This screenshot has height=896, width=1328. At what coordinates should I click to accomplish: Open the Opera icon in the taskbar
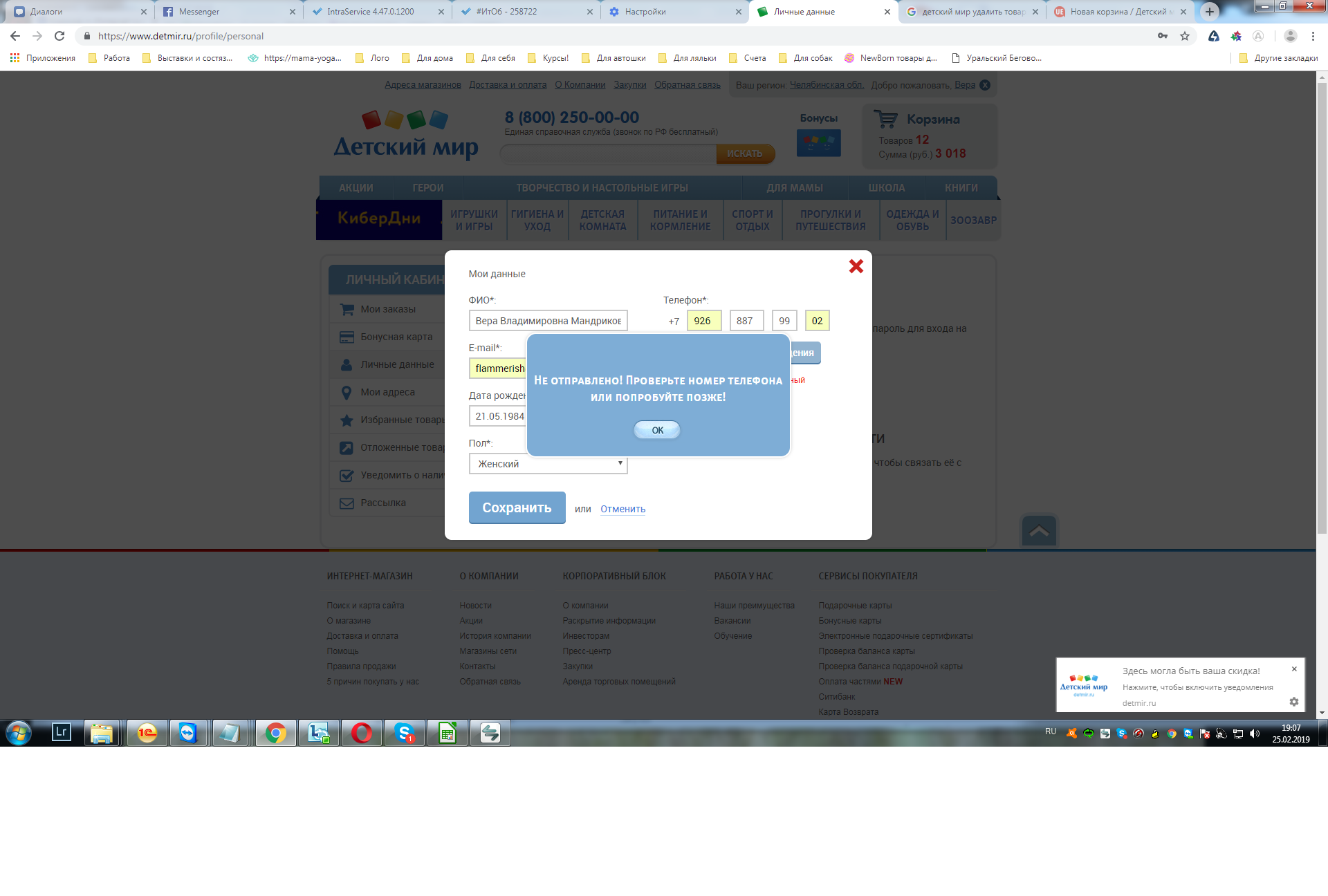[x=361, y=733]
